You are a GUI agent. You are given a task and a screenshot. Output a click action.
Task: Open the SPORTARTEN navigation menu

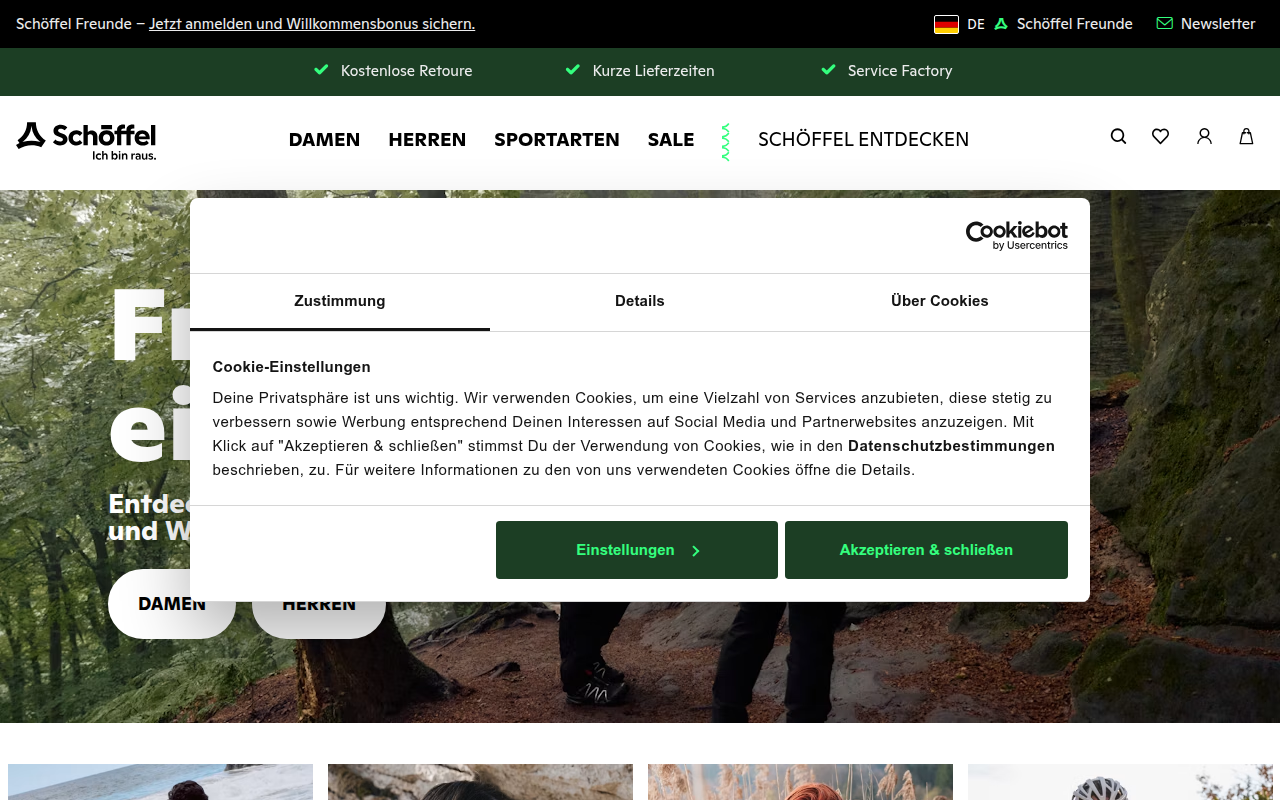pyautogui.click(x=557, y=140)
